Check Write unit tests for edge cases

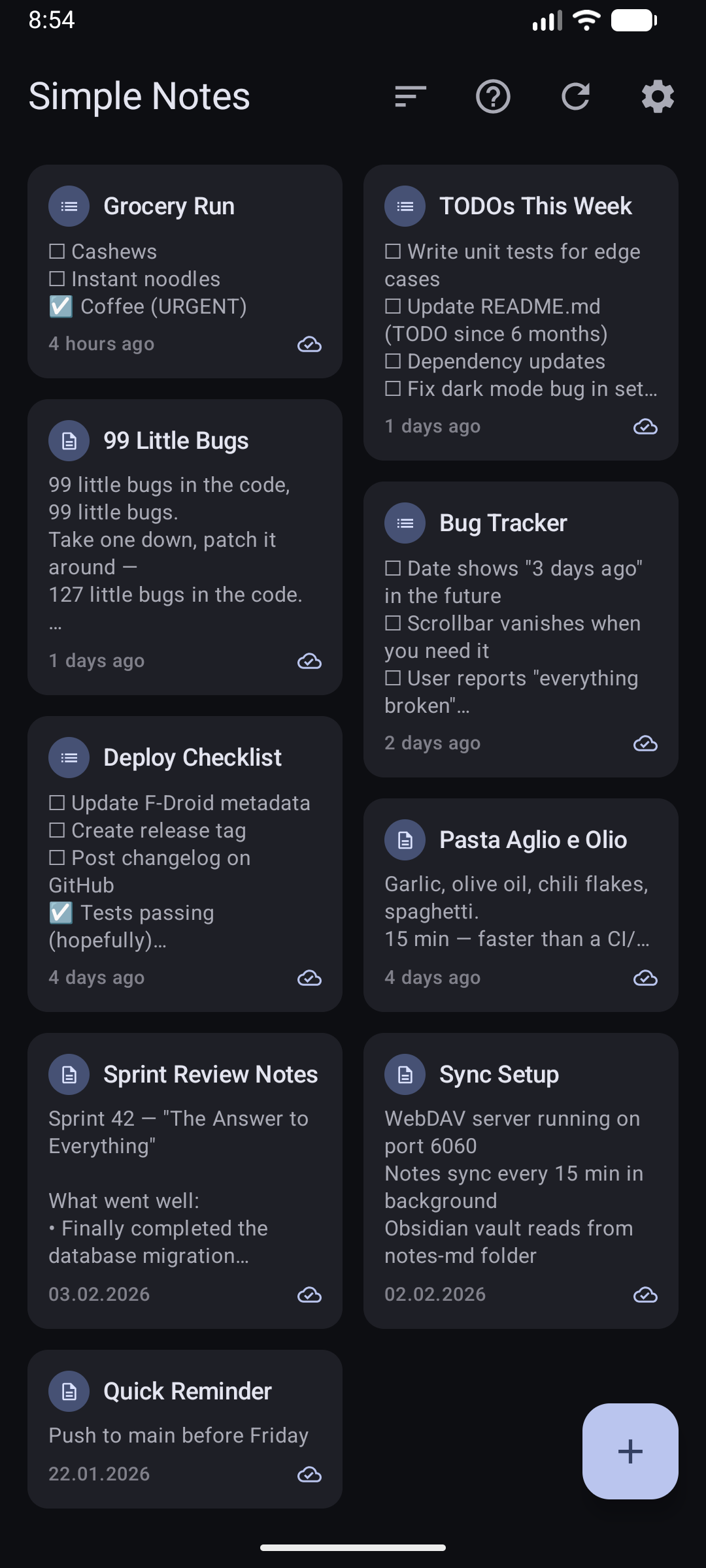point(393,251)
